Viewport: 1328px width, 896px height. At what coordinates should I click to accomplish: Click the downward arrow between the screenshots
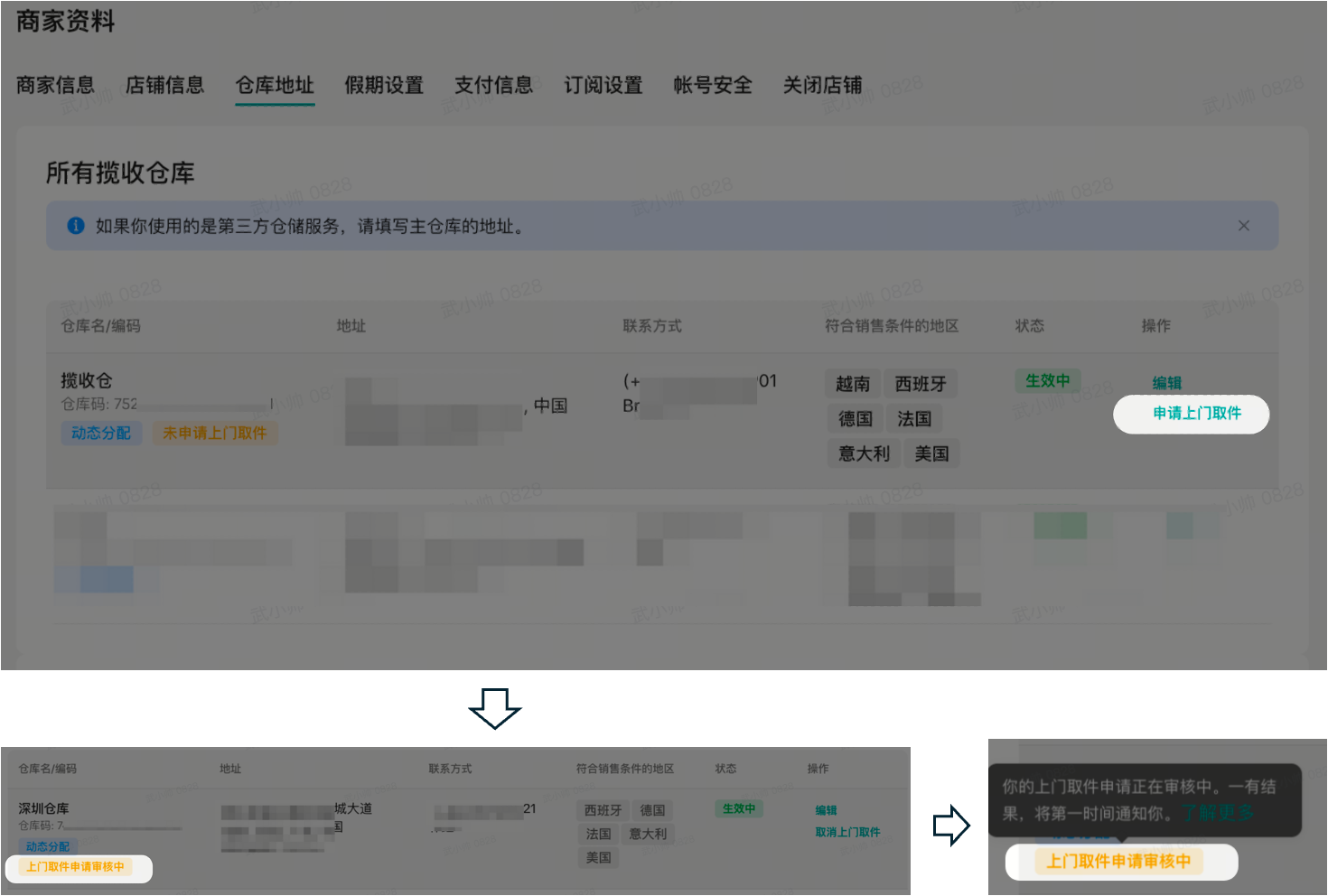point(494,708)
